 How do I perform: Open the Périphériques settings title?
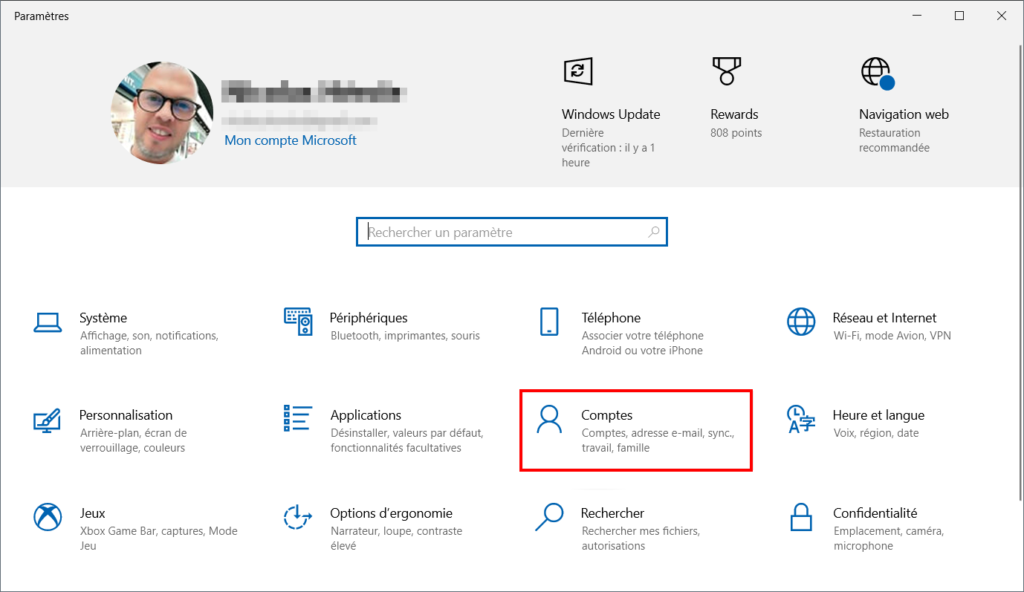click(368, 318)
